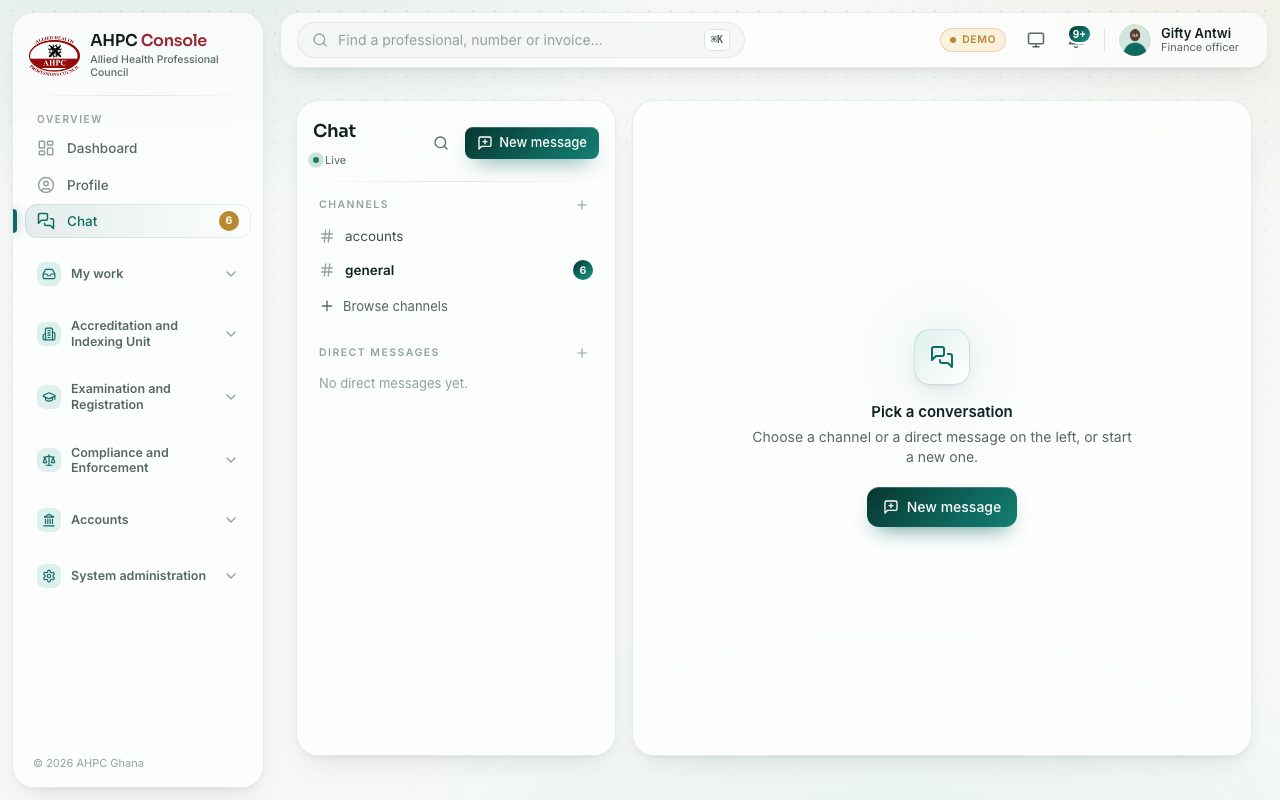
Task: Expand System administration chevron
Action: pos(231,576)
